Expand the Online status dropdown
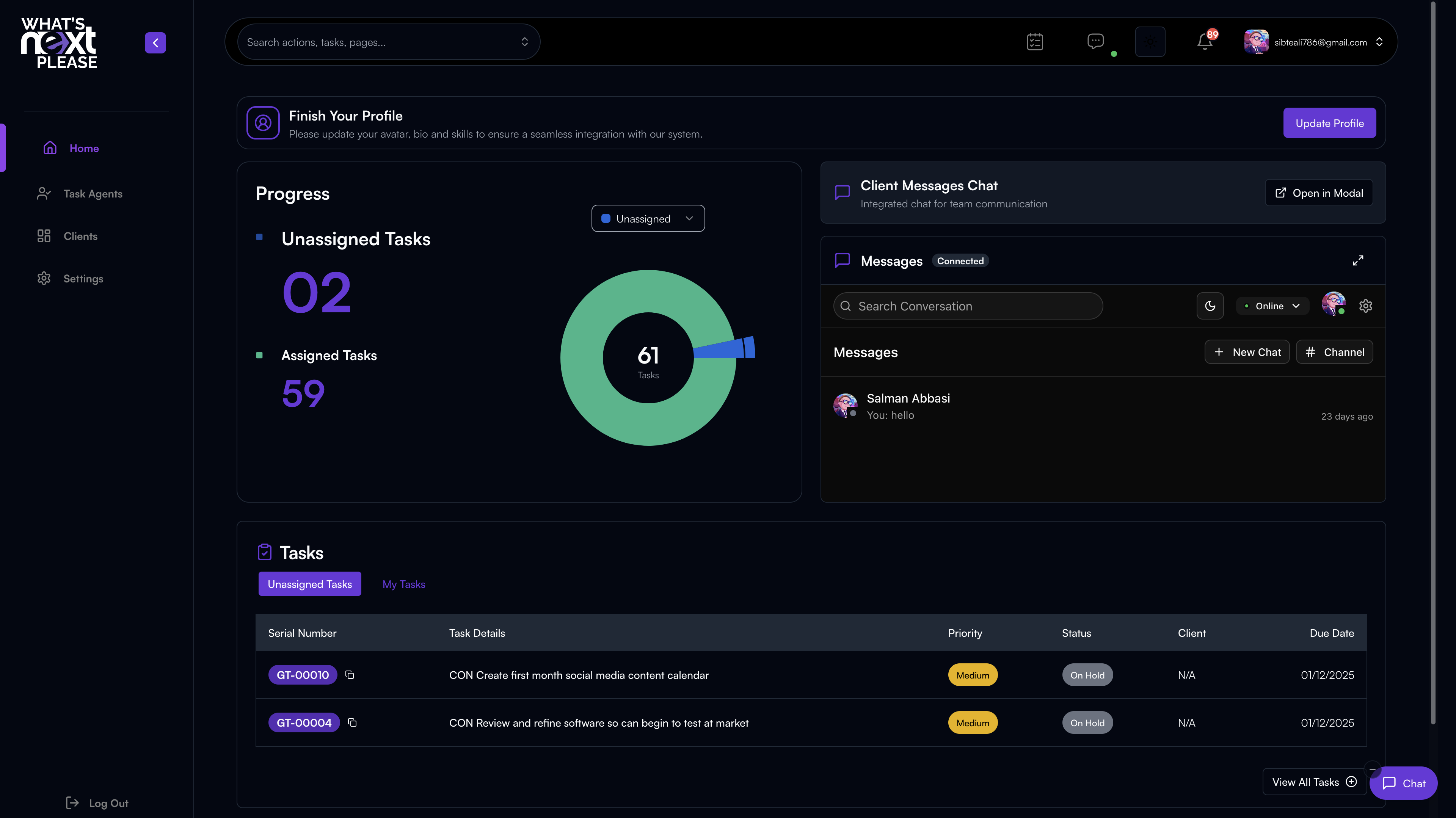Screen dimensions: 1456x818 point(1272,306)
